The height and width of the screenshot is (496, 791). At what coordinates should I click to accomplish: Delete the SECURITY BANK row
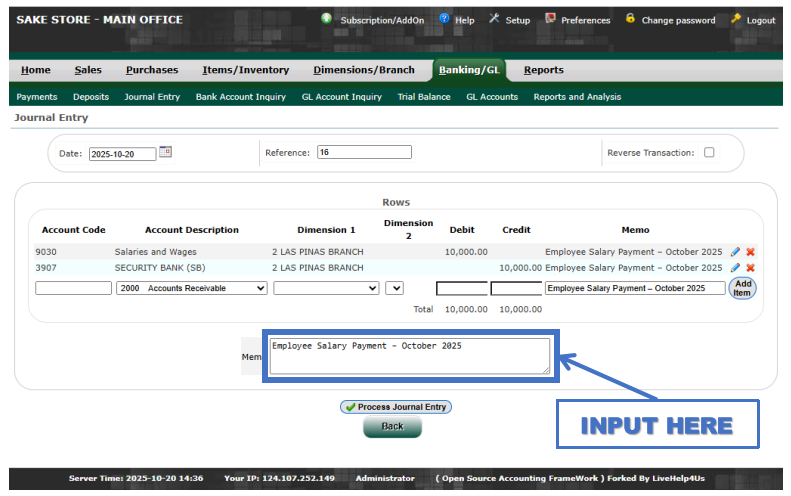750,268
